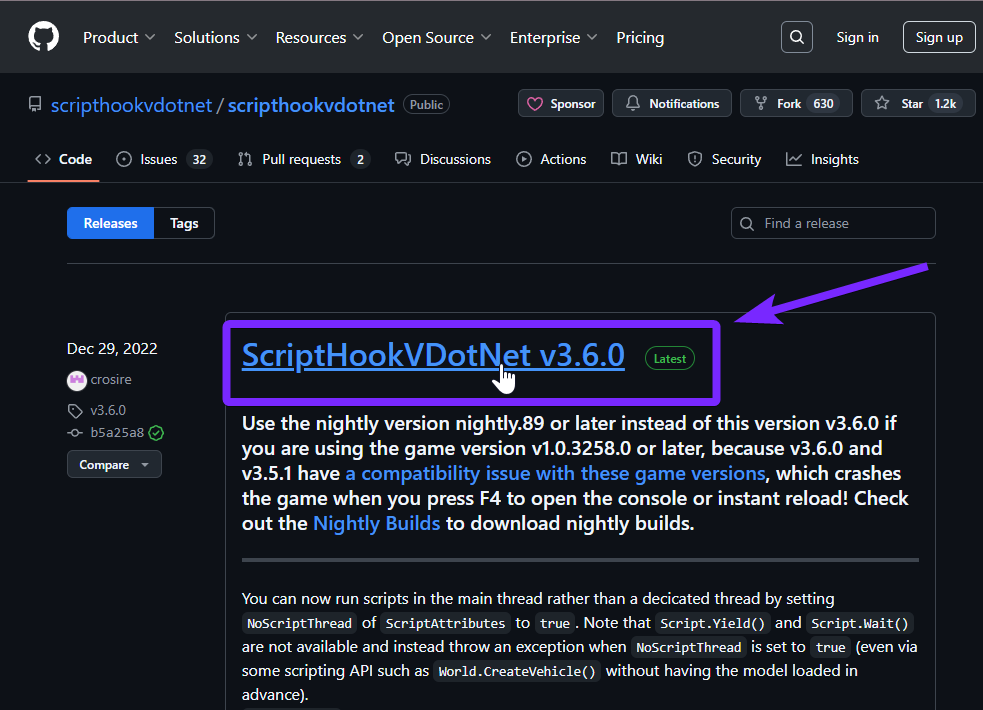Expand the Product menu
The height and width of the screenshot is (710, 983).
119,38
